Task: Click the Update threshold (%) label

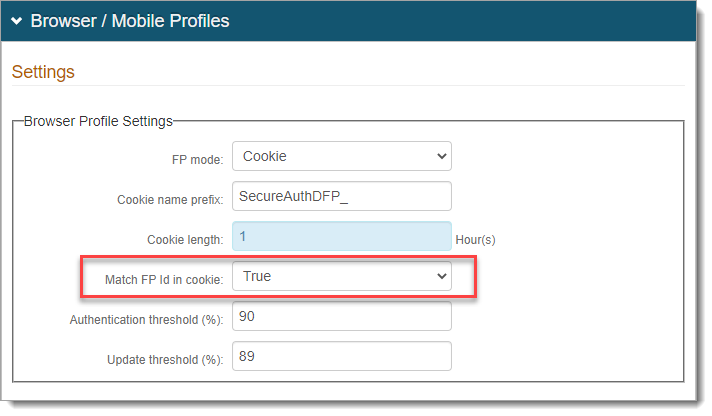Action: [165, 359]
